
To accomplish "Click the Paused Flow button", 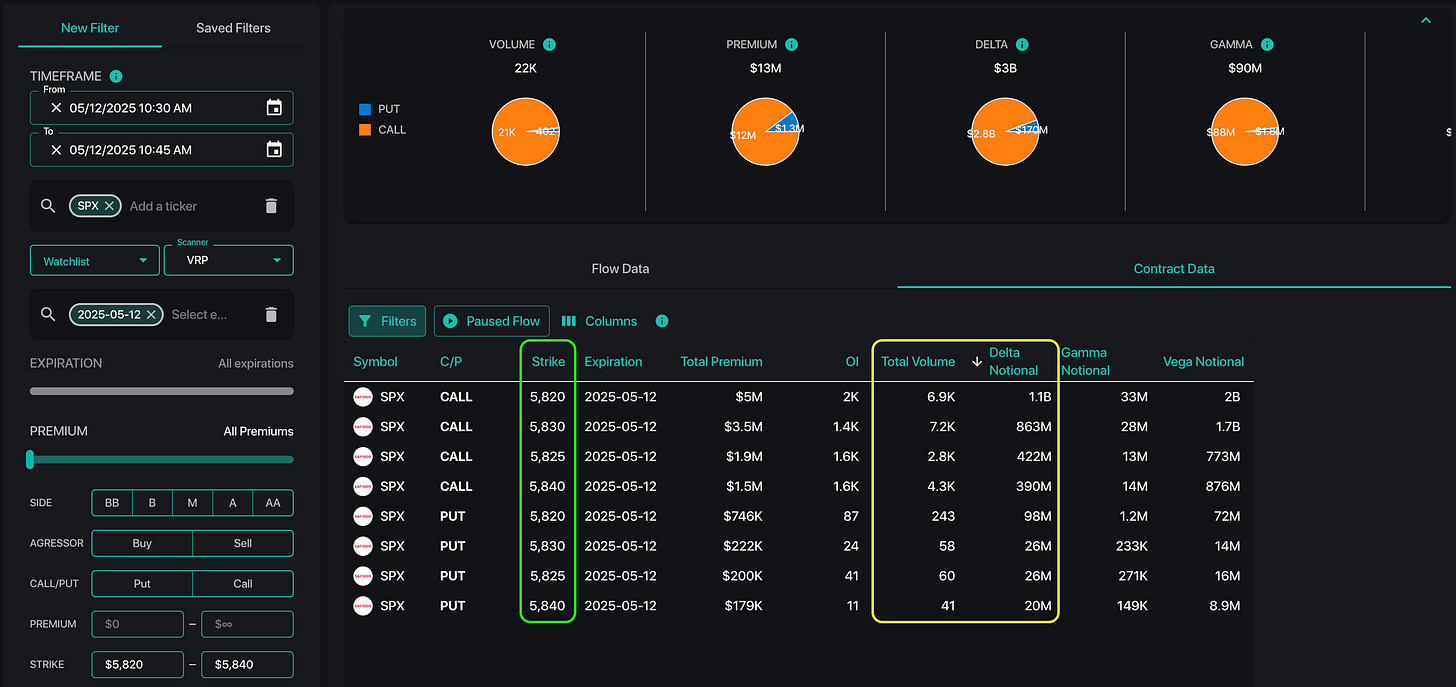I will pyautogui.click(x=491, y=321).
